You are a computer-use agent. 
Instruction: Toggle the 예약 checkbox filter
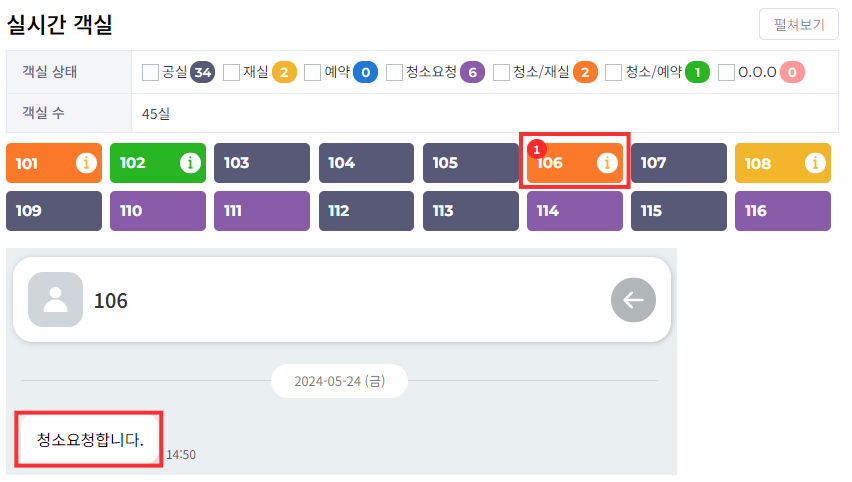click(x=313, y=72)
